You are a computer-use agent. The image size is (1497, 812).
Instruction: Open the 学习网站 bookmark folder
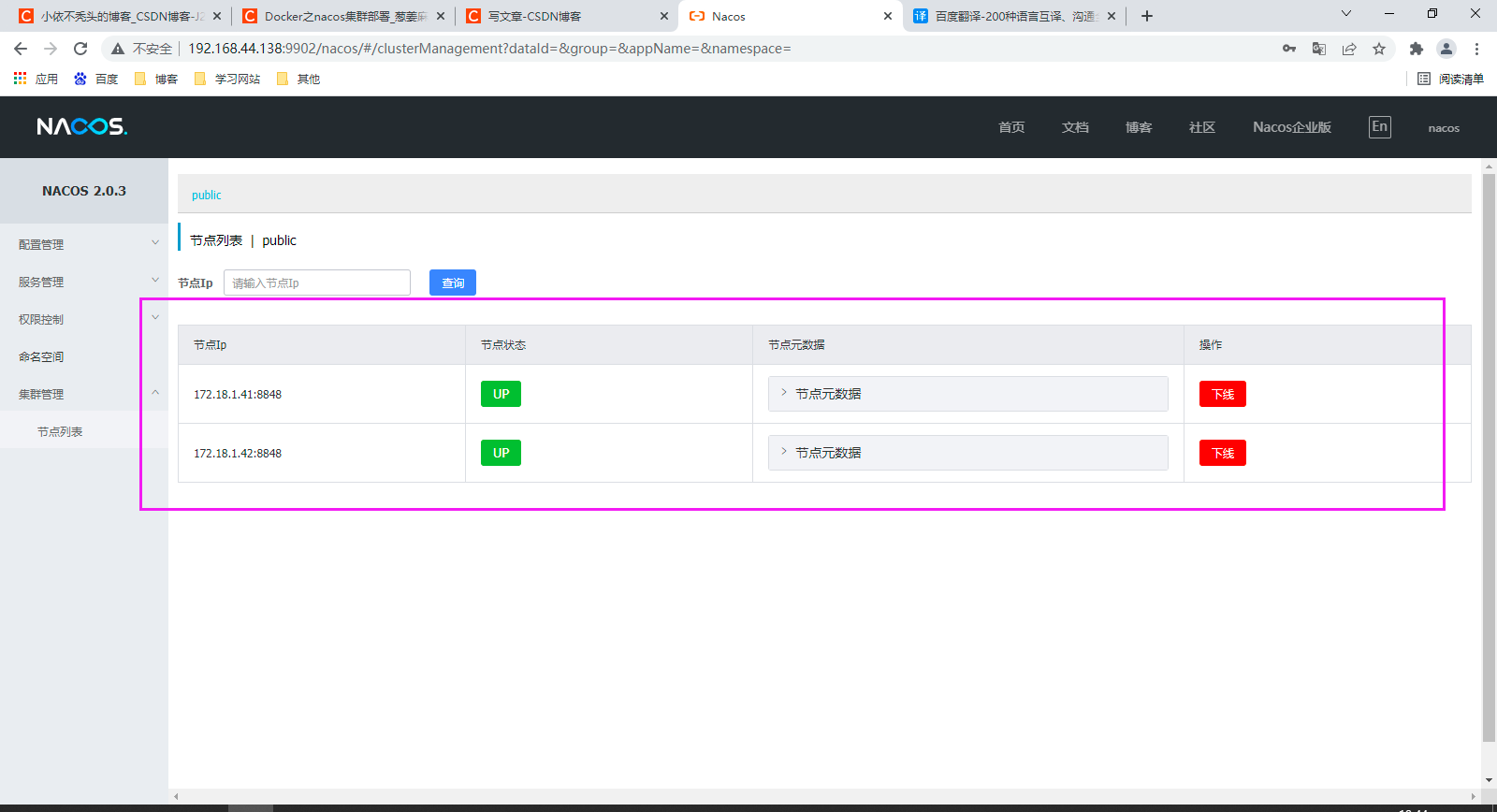(227, 79)
